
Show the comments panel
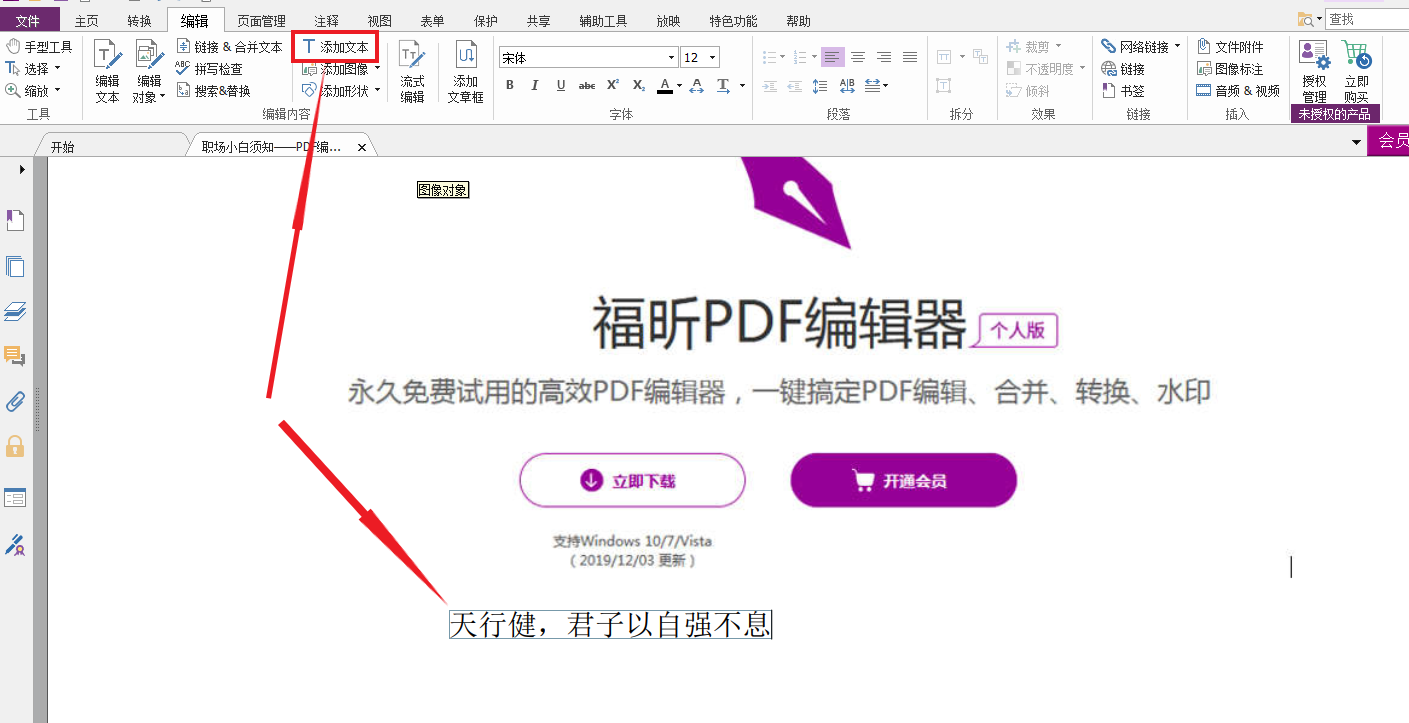click(15, 356)
